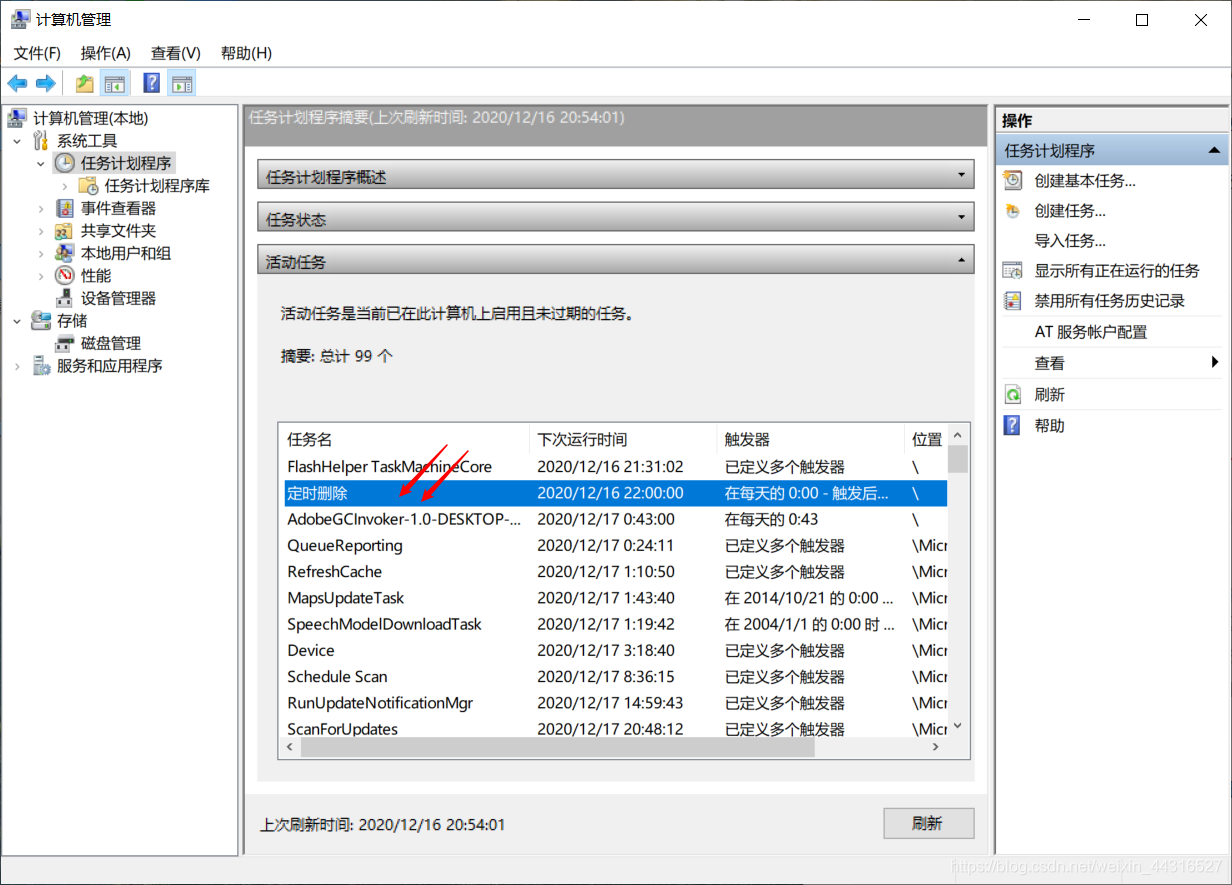
Task: Click the scroll down arrow of task list
Action: coord(957,727)
